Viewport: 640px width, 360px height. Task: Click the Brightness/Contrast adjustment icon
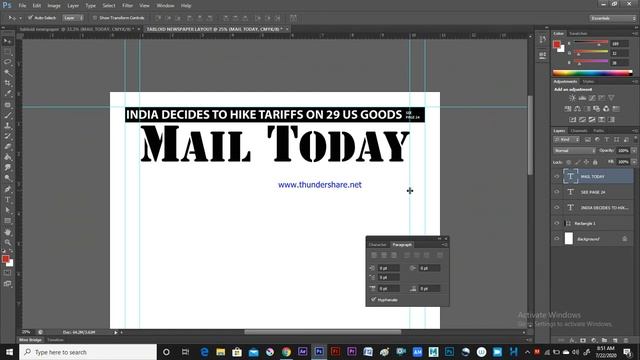[572, 98]
